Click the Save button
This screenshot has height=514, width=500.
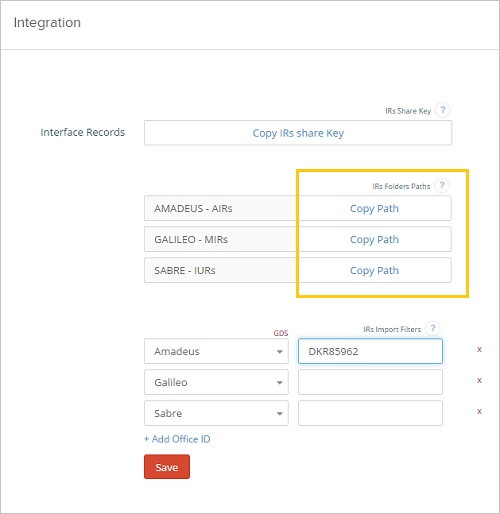coord(167,467)
